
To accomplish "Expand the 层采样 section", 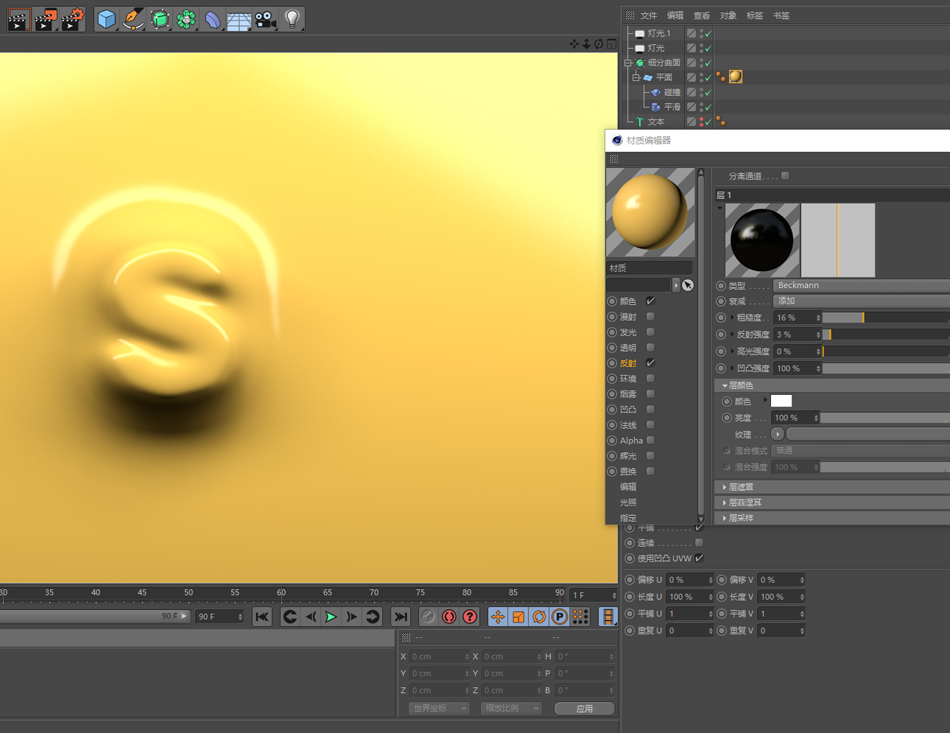I will [x=725, y=518].
